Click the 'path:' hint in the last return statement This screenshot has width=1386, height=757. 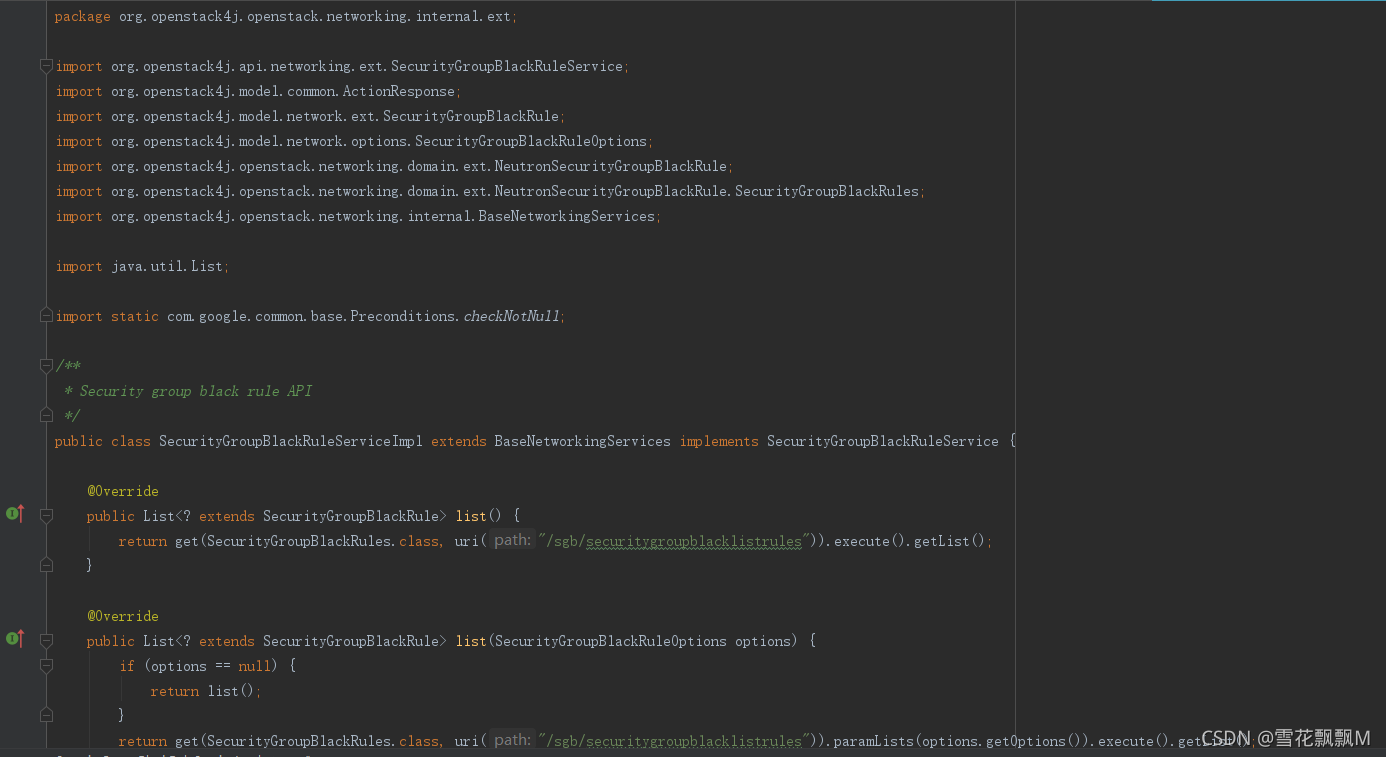click(512, 741)
